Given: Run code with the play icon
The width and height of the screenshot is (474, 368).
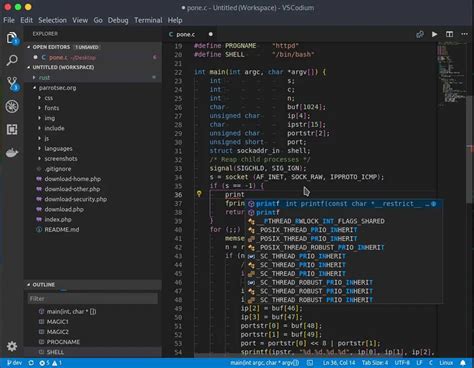Looking at the screenshot, I should [x=434, y=34].
